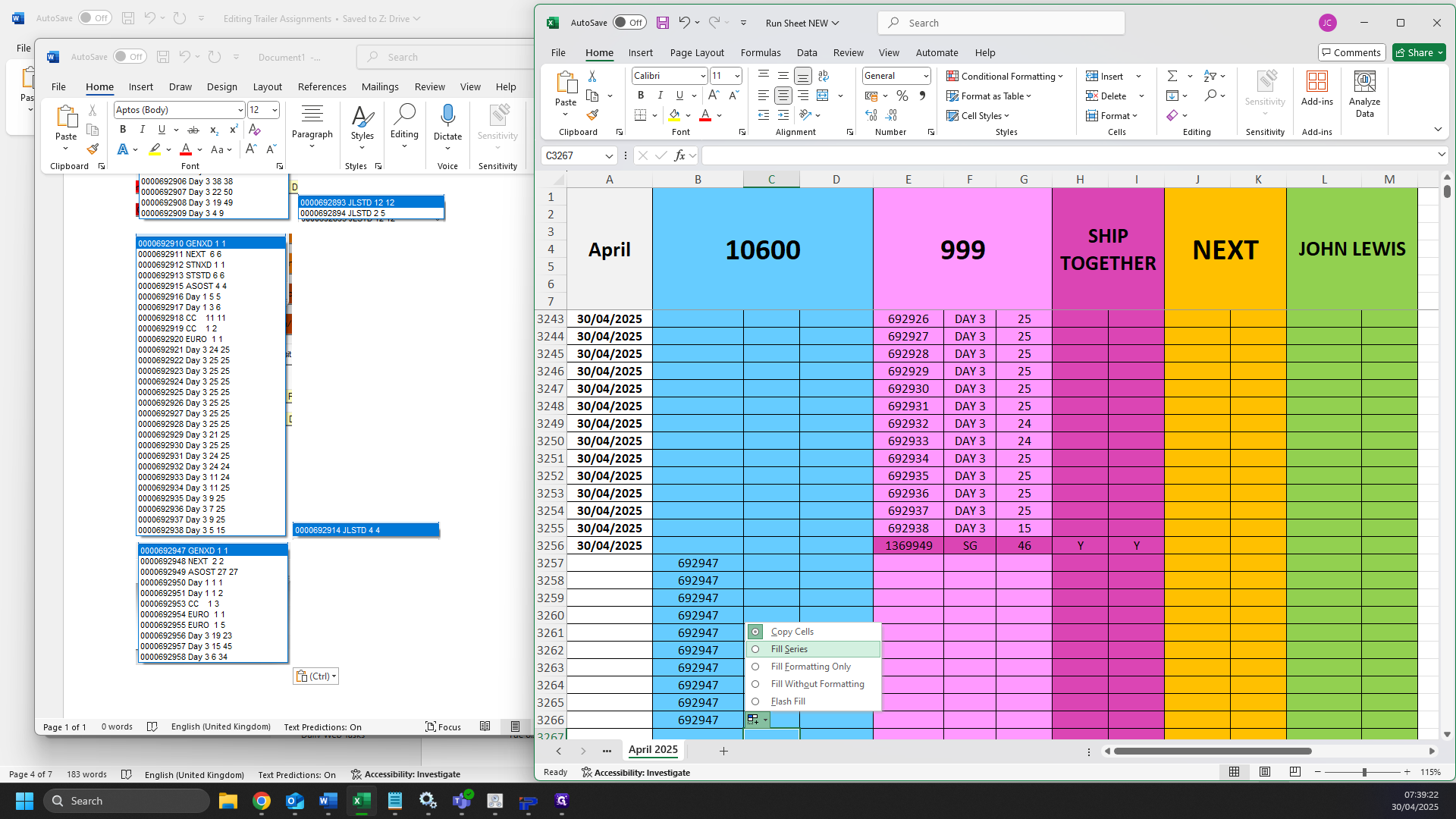Image resolution: width=1456 pixels, height=819 pixels.
Task: Click Excel Add-ins icon
Action: click(x=1316, y=89)
